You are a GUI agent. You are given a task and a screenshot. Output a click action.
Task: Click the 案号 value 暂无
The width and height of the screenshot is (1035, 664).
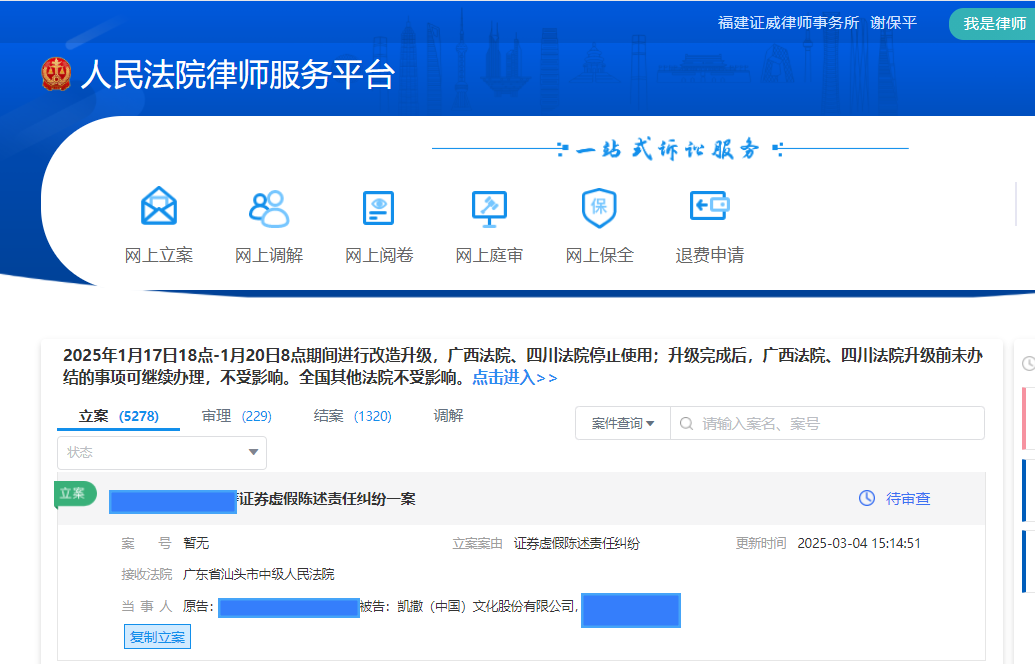coord(196,543)
